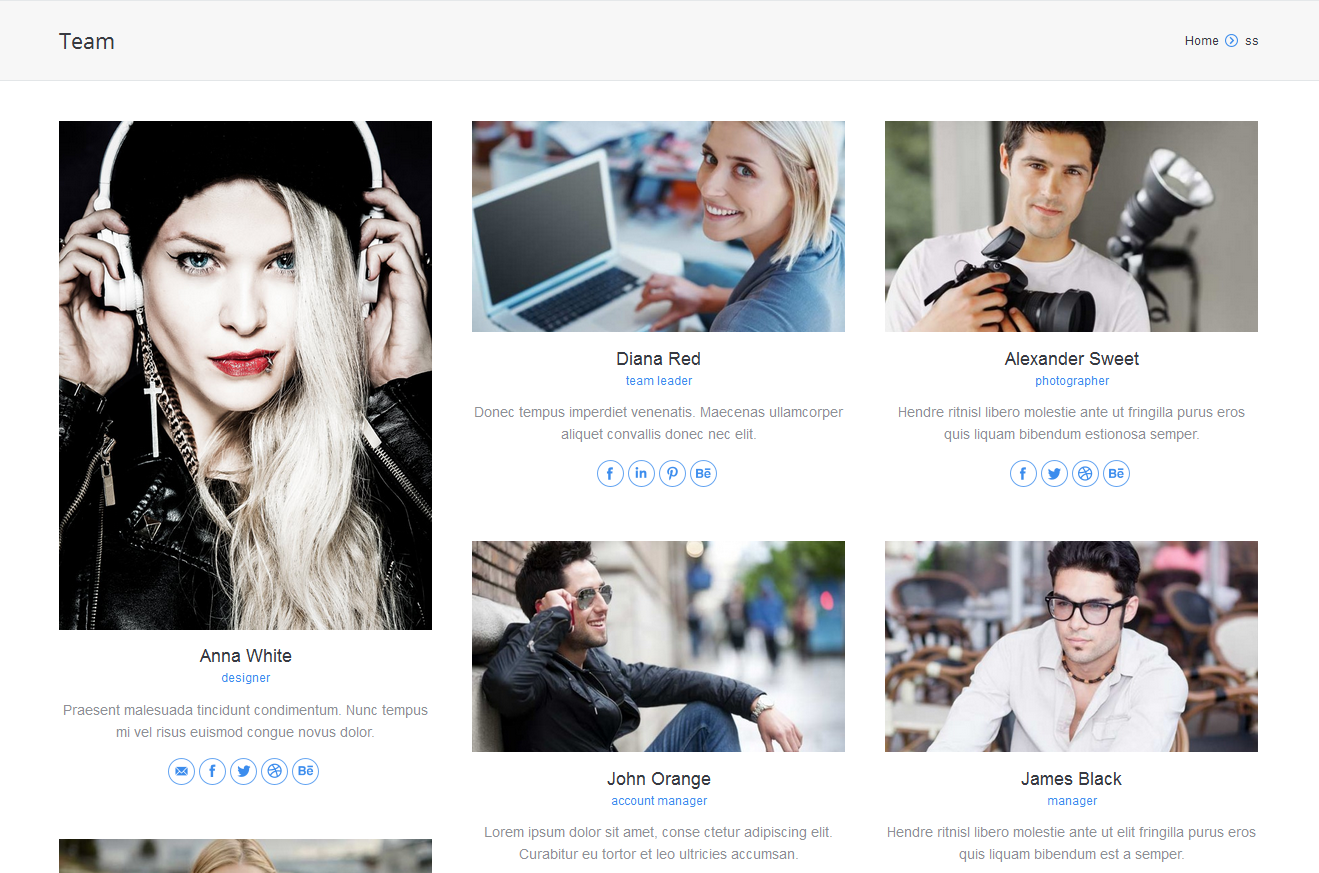Click Anna White's Behance icon
This screenshot has height=873, width=1319.
(306, 771)
